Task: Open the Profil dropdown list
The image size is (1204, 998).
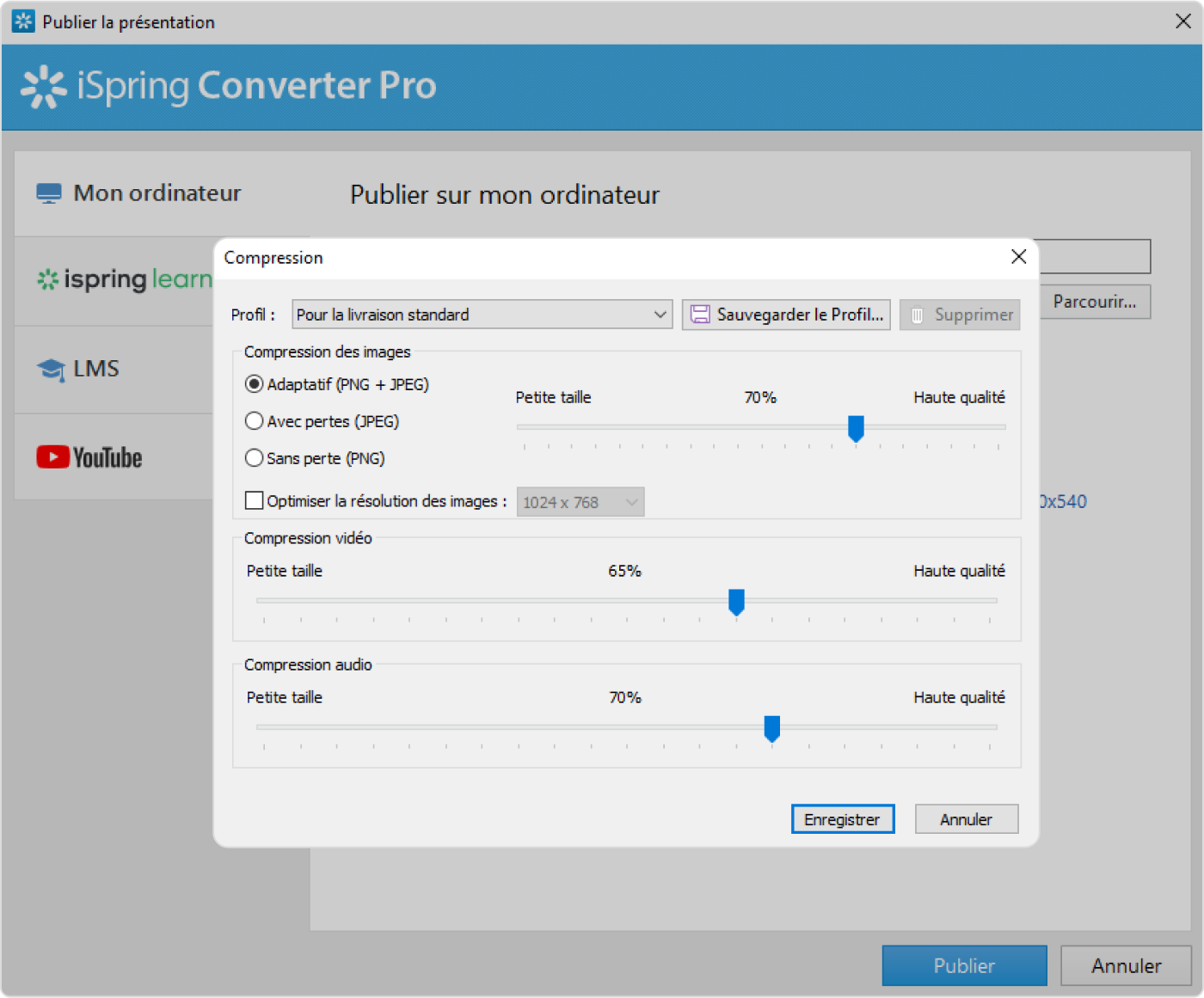Action: click(x=482, y=315)
